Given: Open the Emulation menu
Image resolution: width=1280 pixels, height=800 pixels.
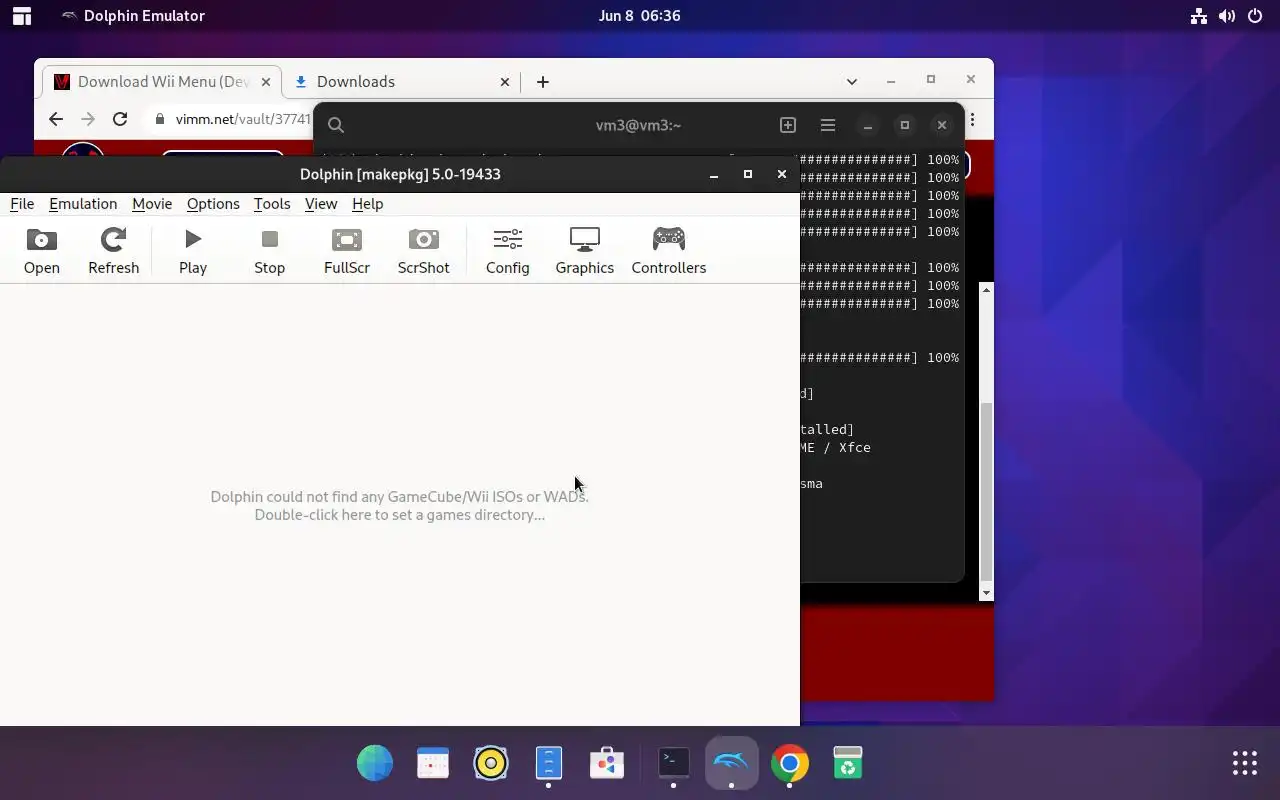Looking at the screenshot, I should click(83, 204).
